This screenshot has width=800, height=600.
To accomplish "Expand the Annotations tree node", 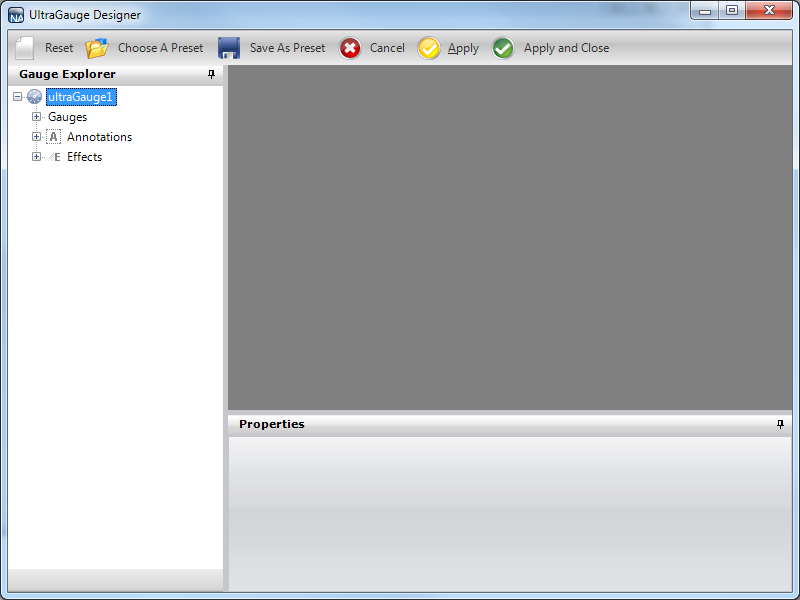I will (37, 137).
